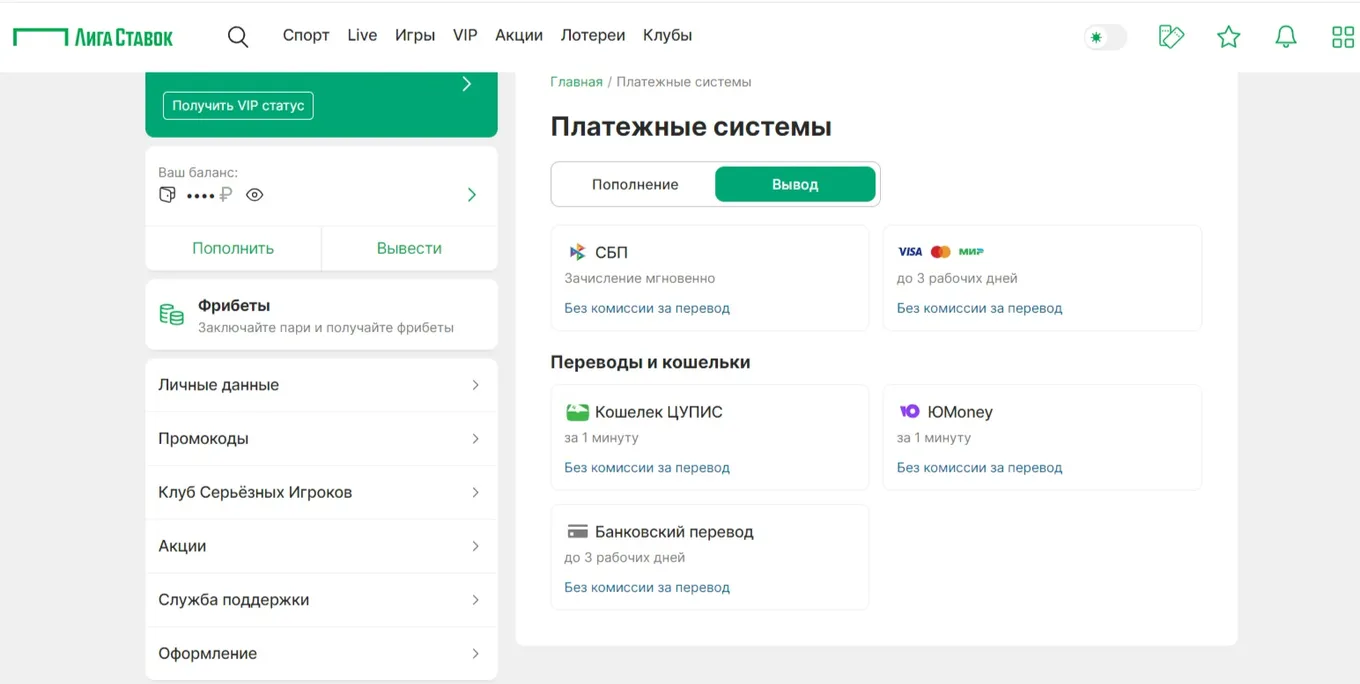The height and width of the screenshot is (684, 1360).
Task: Choose the ЮMoney withdrawal card
Action: pyautogui.click(x=1041, y=437)
